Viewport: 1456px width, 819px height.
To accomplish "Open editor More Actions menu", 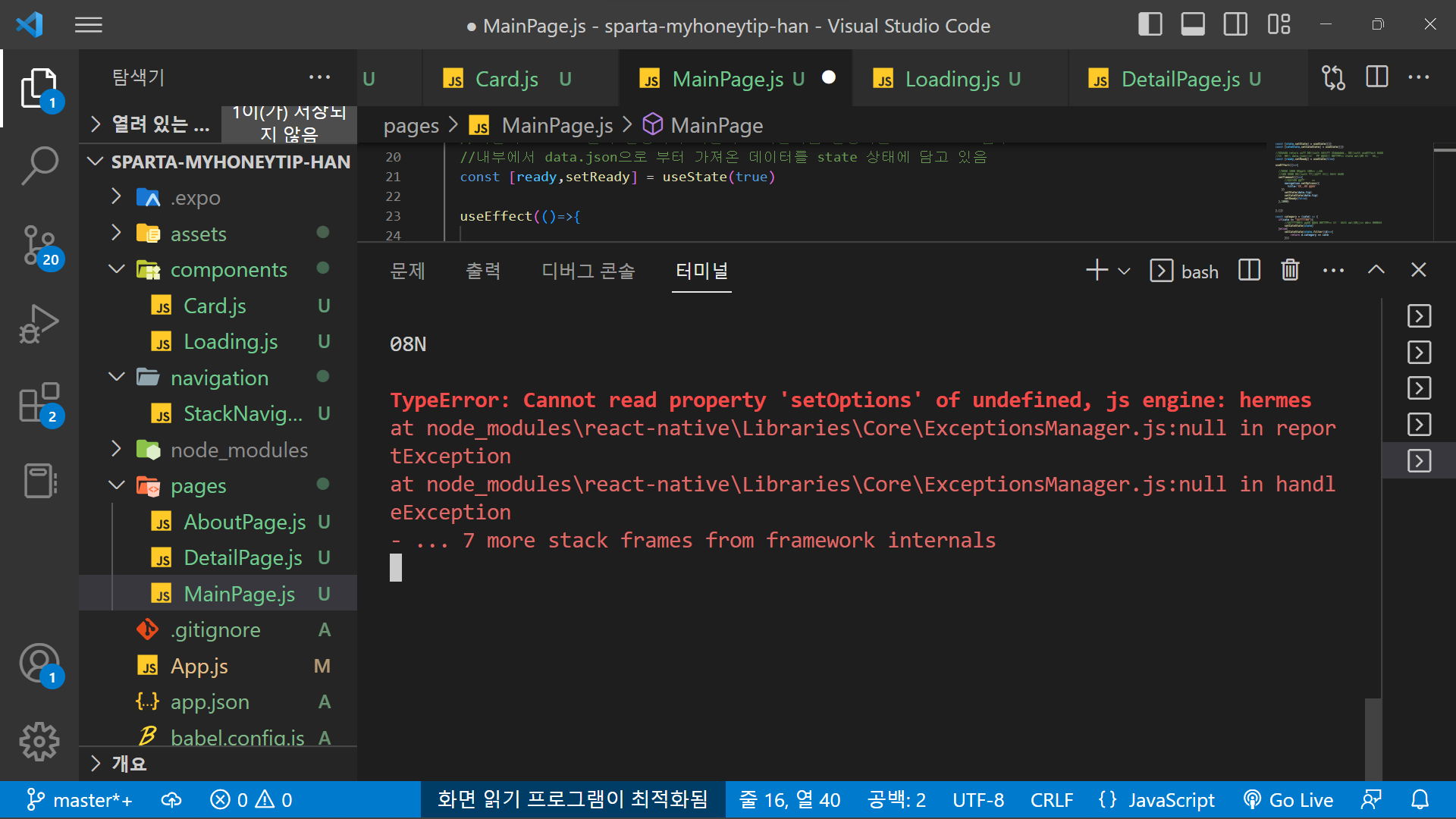I will point(1419,77).
